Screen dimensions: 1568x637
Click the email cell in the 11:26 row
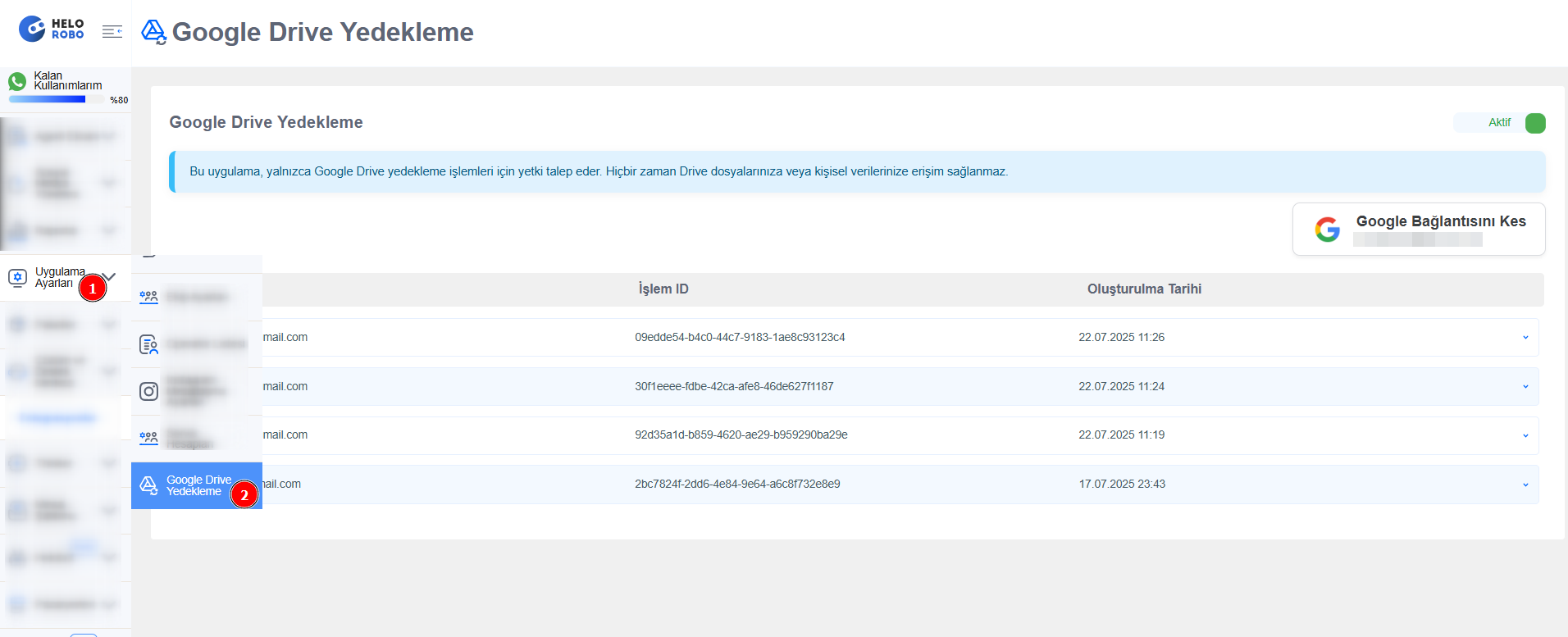[x=285, y=337]
